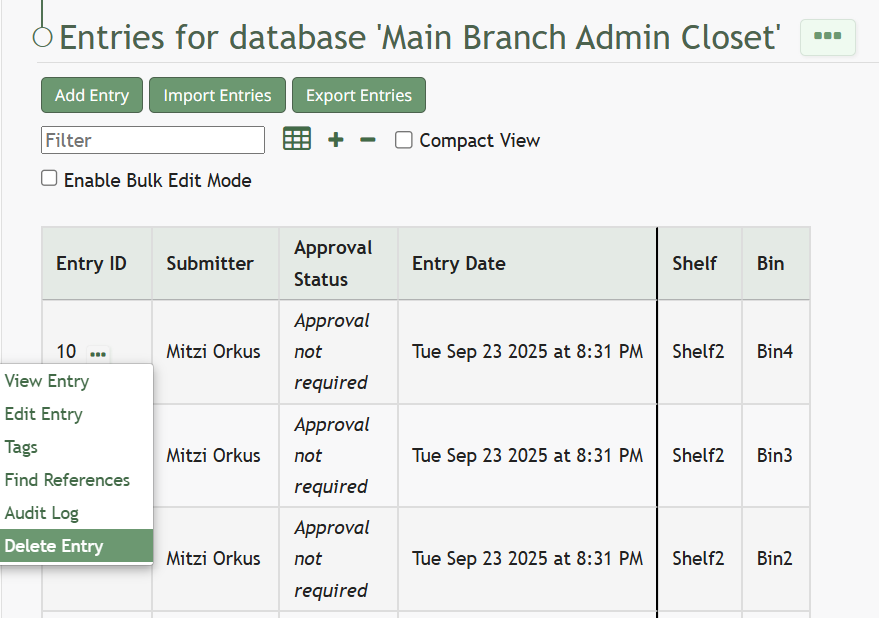Click the Import Entries button
Screen dimensions: 879x618
pos(218,95)
